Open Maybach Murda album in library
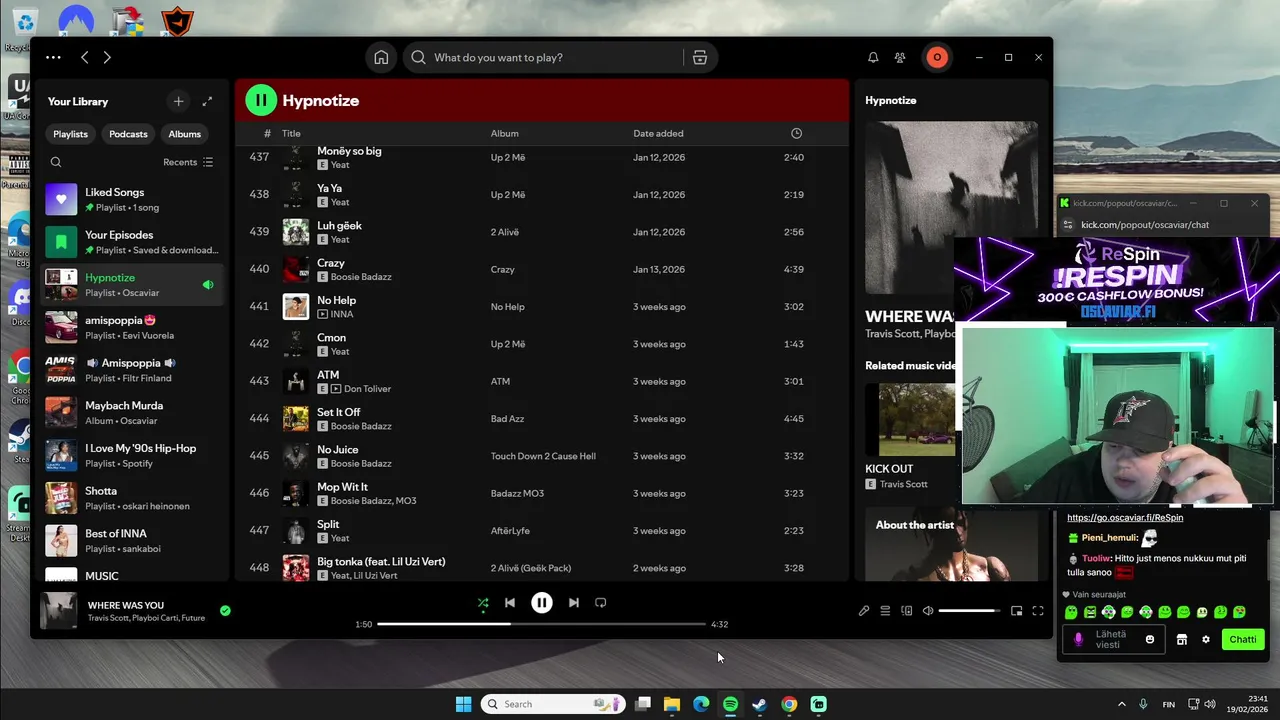Image resolution: width=1280 pixels, height=720 pixels. pos(132,413)
